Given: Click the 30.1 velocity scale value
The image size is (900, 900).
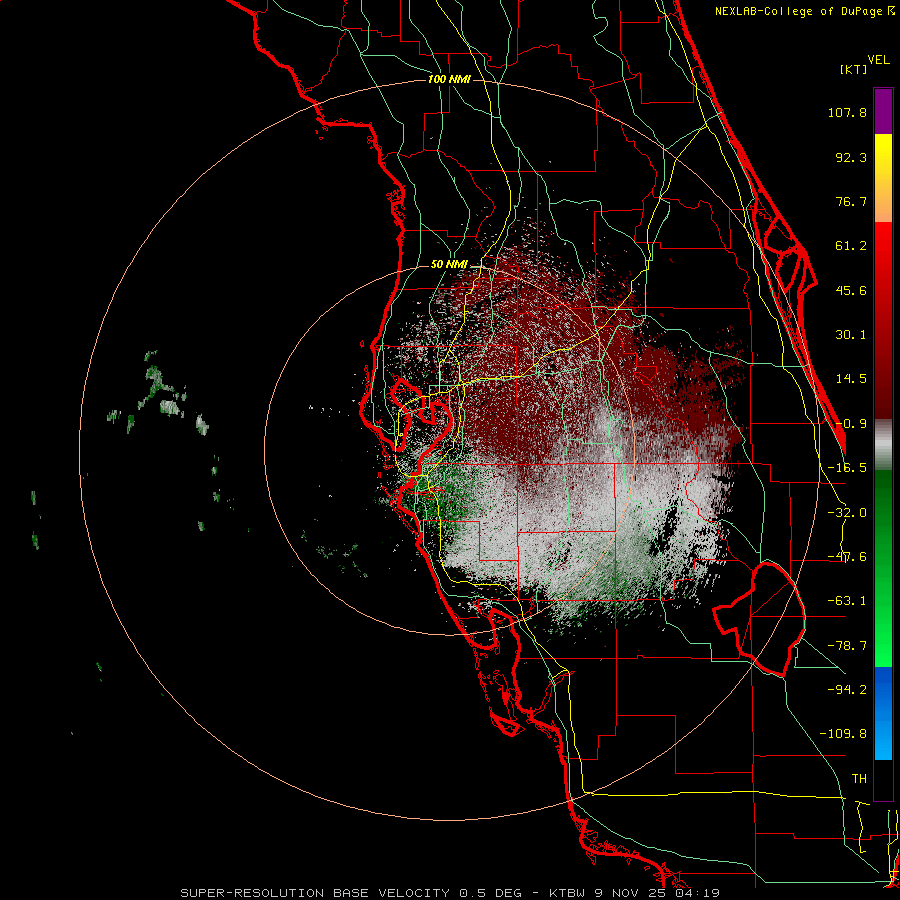Looking at the screenshot, I should (x=851, y=335).
